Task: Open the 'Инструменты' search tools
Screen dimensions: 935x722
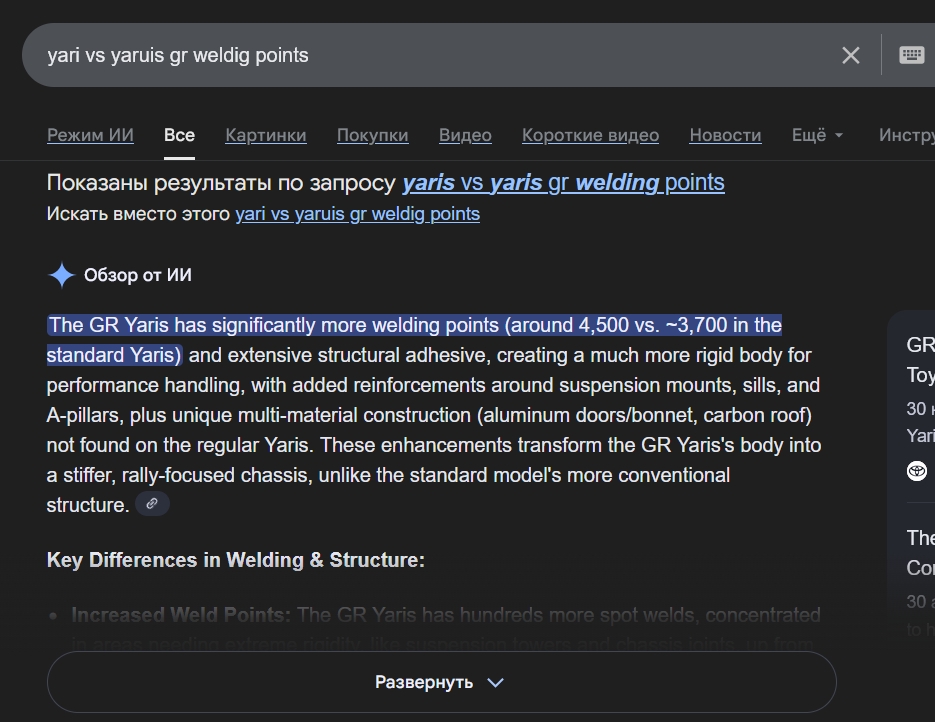Action: click(906, 135)
